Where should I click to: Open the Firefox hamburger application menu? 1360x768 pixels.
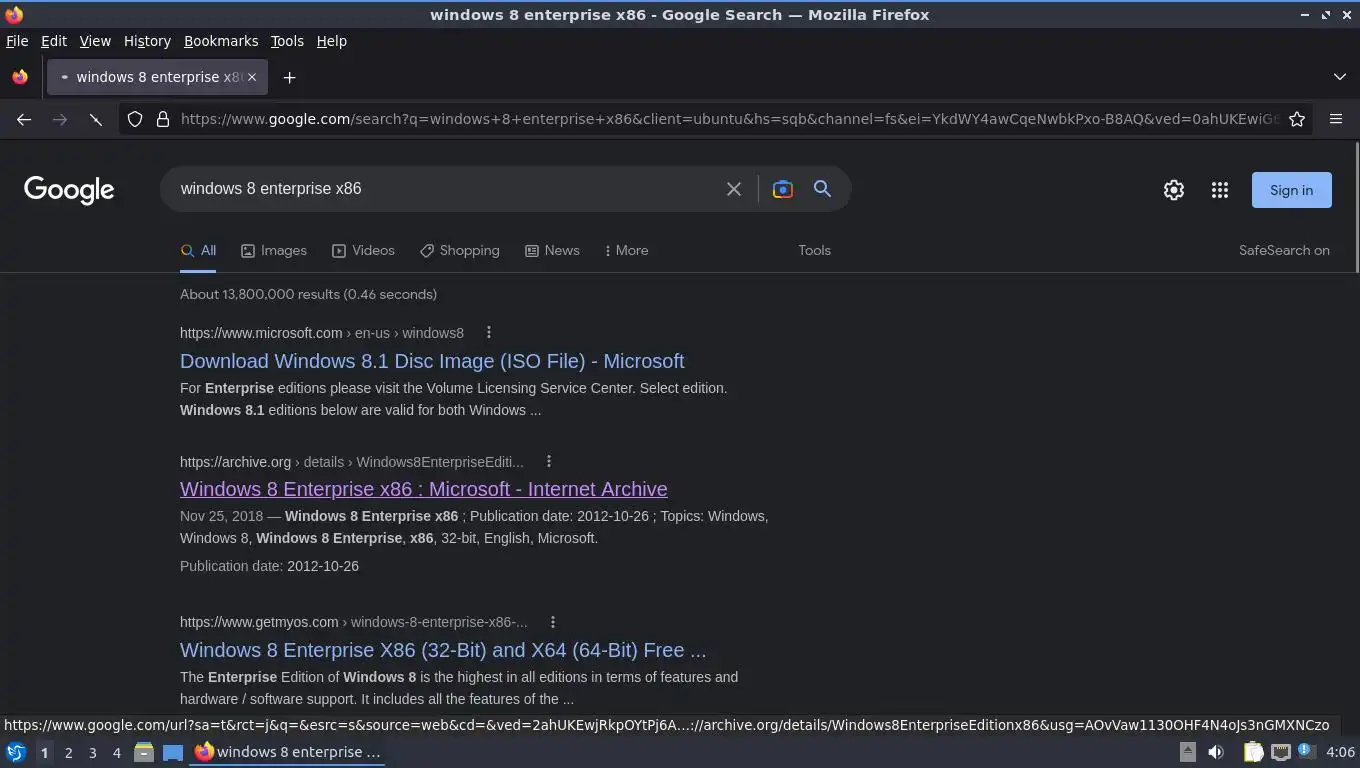[1336, 119]
